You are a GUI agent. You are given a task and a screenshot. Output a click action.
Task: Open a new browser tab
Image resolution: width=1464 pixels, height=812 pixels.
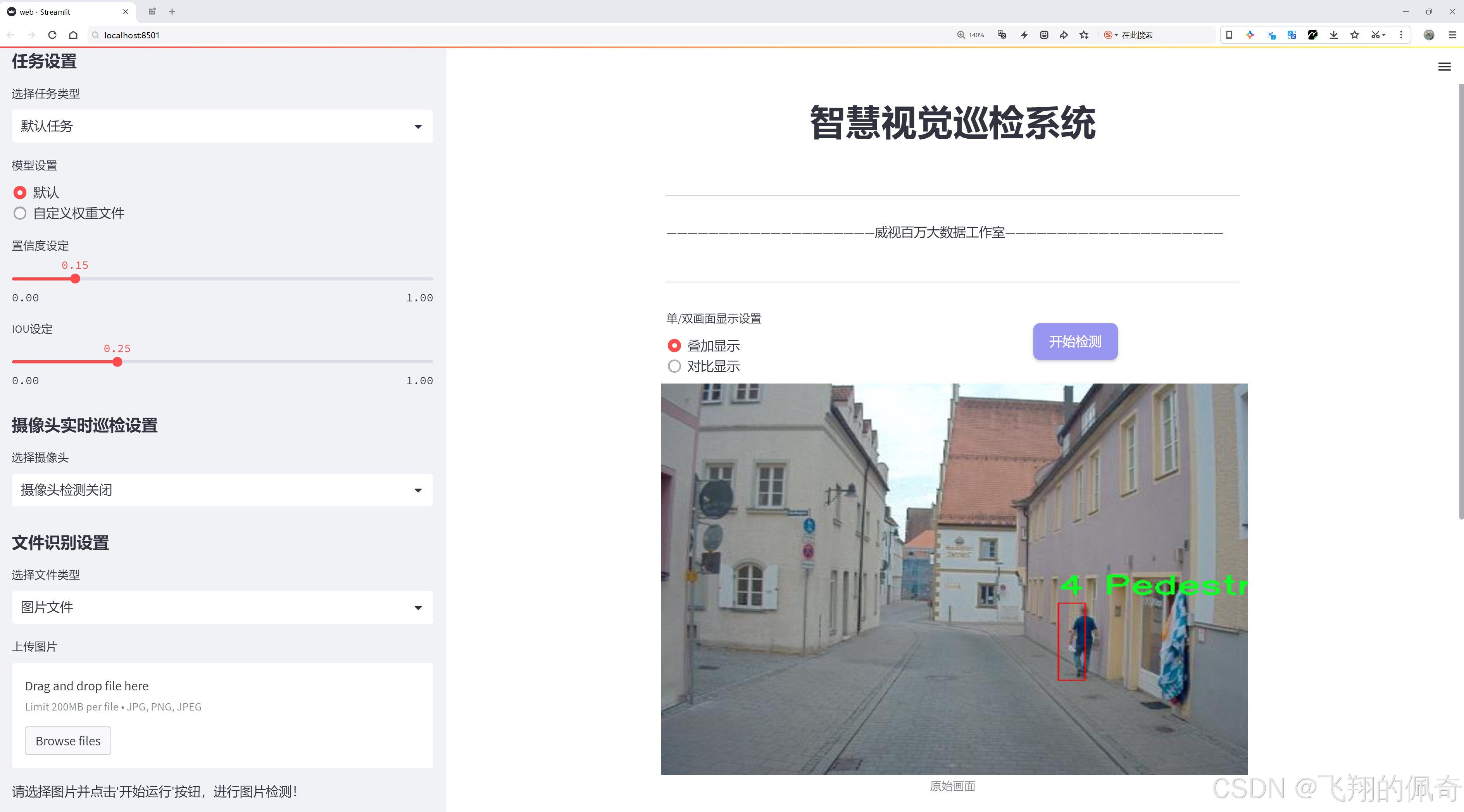172,11
